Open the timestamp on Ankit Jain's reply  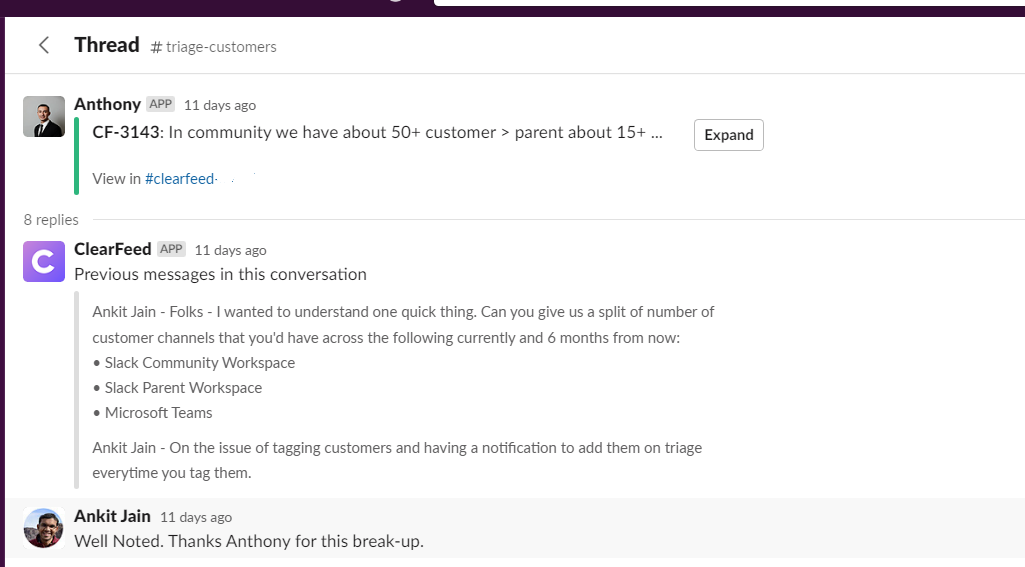pyautogui.click(x=196, y=517)
